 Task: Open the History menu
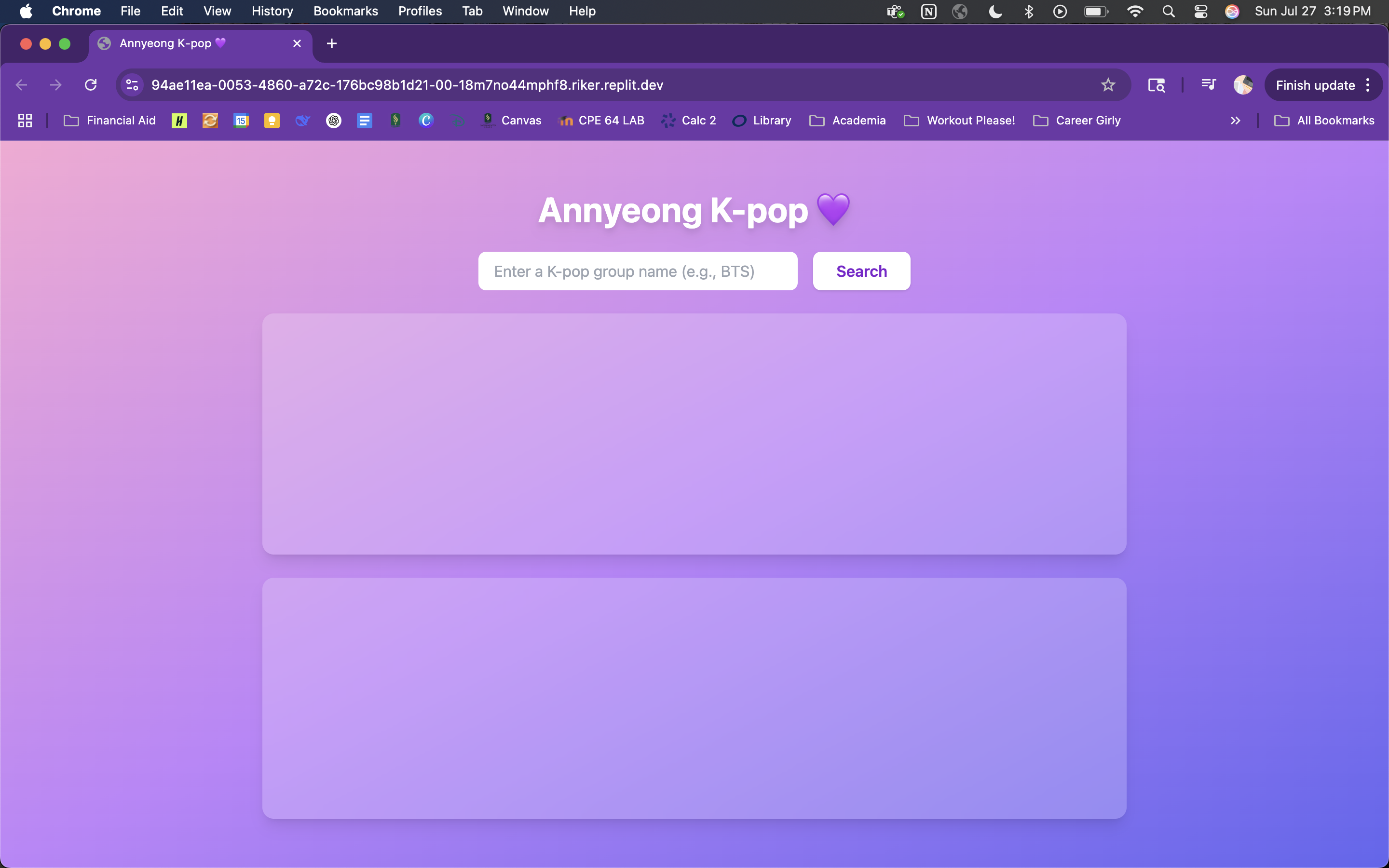pos(272,12)
